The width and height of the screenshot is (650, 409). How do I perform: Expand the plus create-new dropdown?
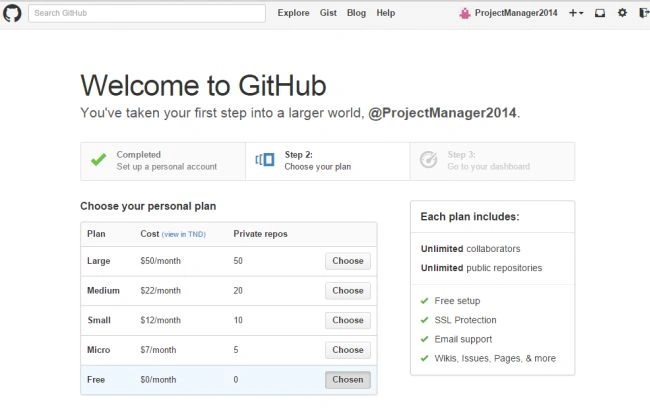pyautogui.click(x=576, y=13)
